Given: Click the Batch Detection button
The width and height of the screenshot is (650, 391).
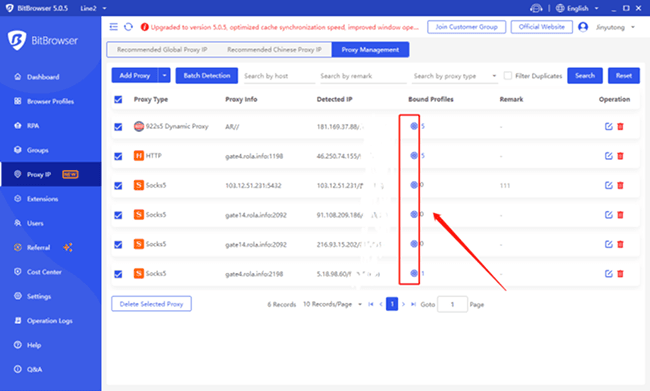Looking at the screenshot, I should (x=206, y=75).
